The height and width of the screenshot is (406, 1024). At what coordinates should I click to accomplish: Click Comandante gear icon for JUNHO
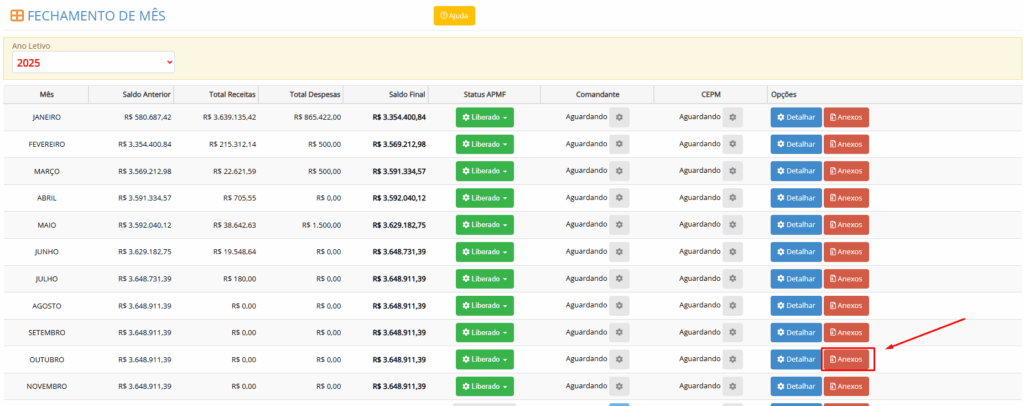619,252
